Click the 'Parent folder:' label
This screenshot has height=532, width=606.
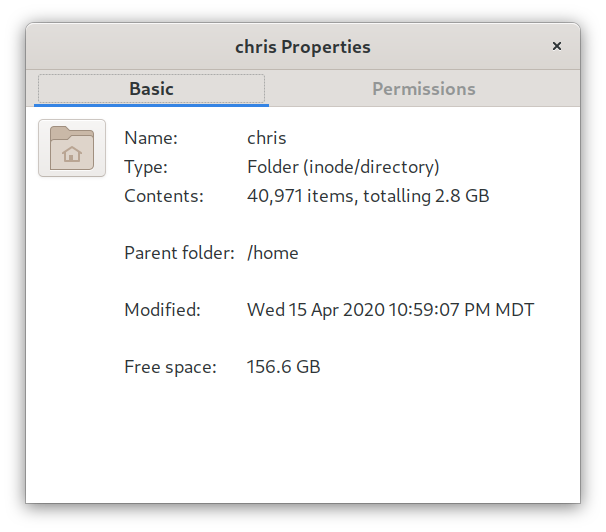179,253
